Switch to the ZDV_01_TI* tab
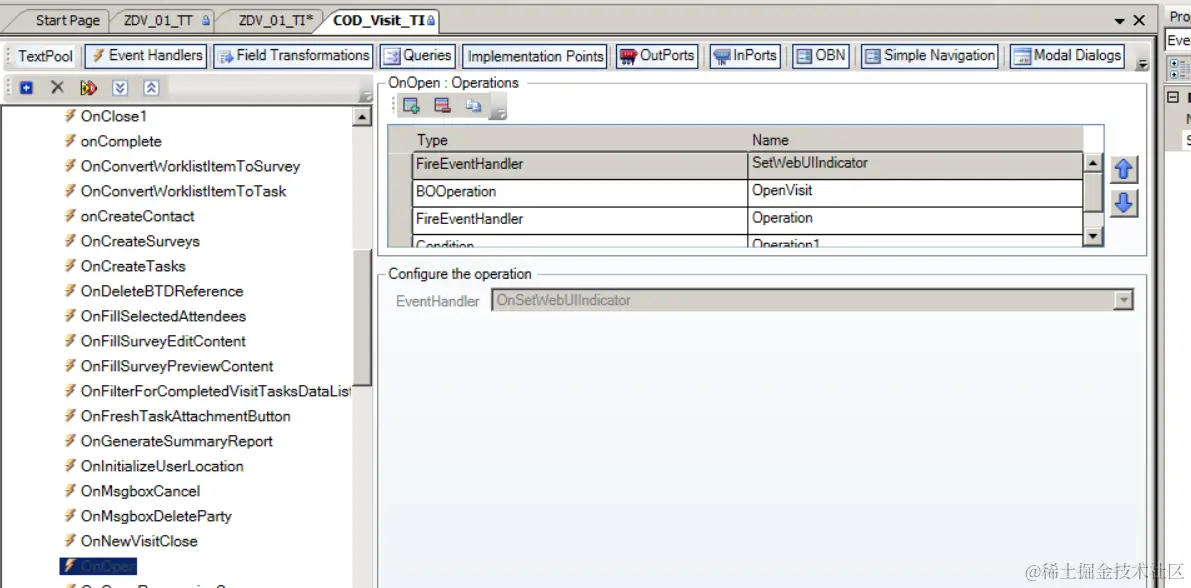Viewport: 1191px width, 588px height. coord(275,21)
